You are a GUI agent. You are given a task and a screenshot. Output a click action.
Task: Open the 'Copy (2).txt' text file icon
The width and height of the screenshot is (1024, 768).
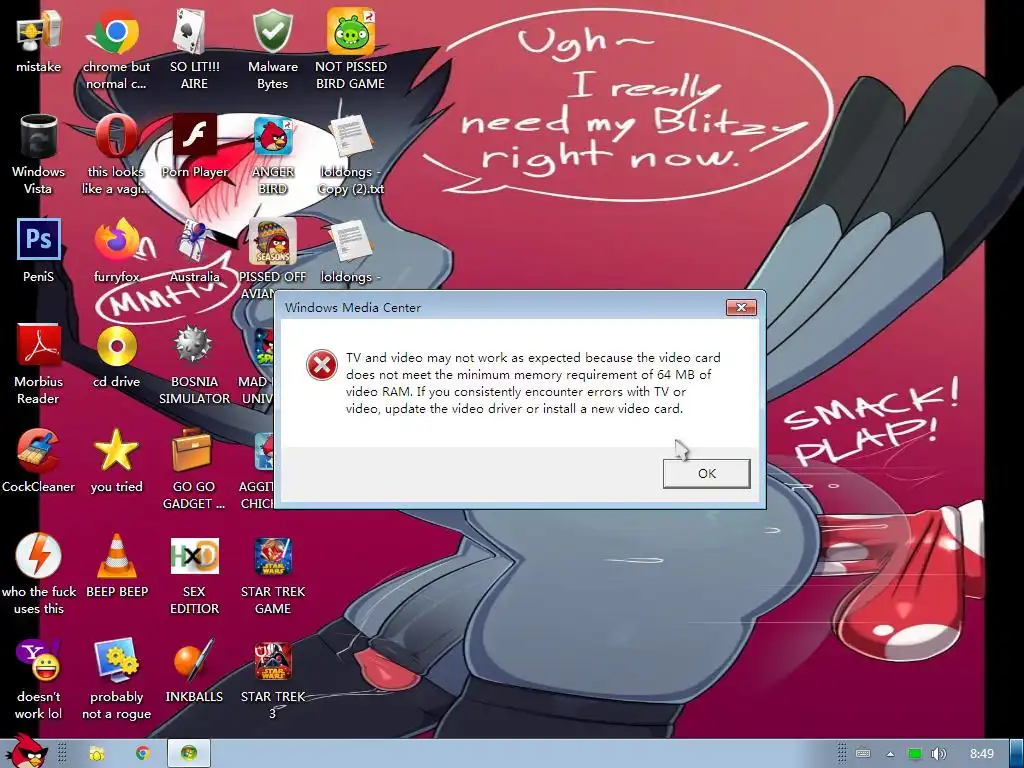[350, 136]
